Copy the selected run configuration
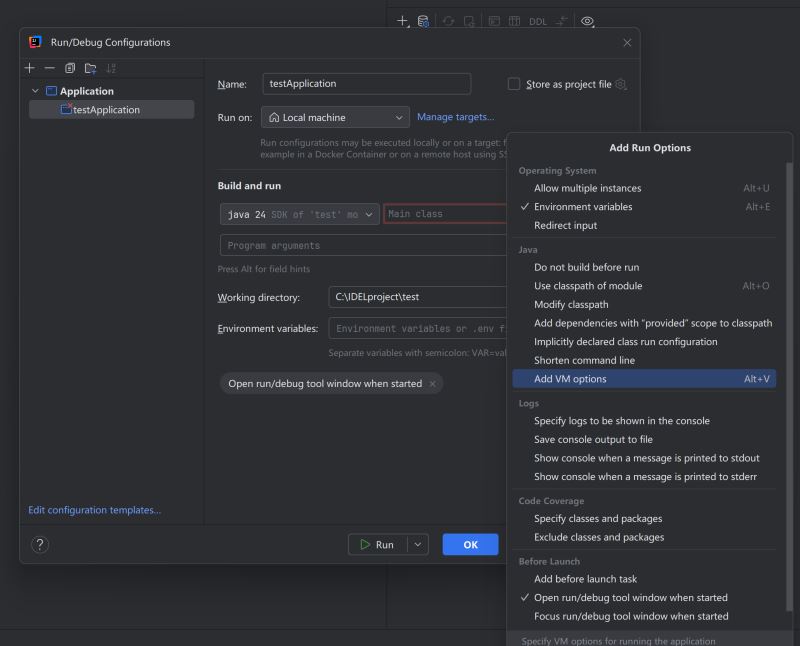 pyautogui.click(x=70, y=68)
